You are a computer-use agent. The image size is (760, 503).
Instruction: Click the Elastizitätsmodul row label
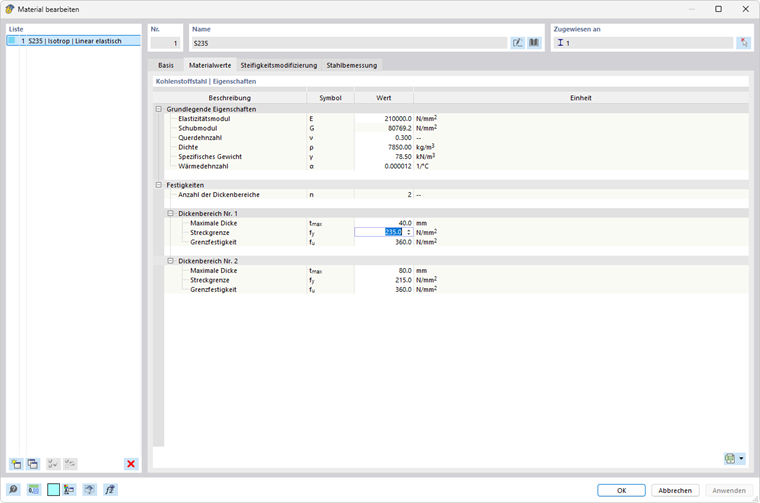pyautogui.click(x=204, y=119)
